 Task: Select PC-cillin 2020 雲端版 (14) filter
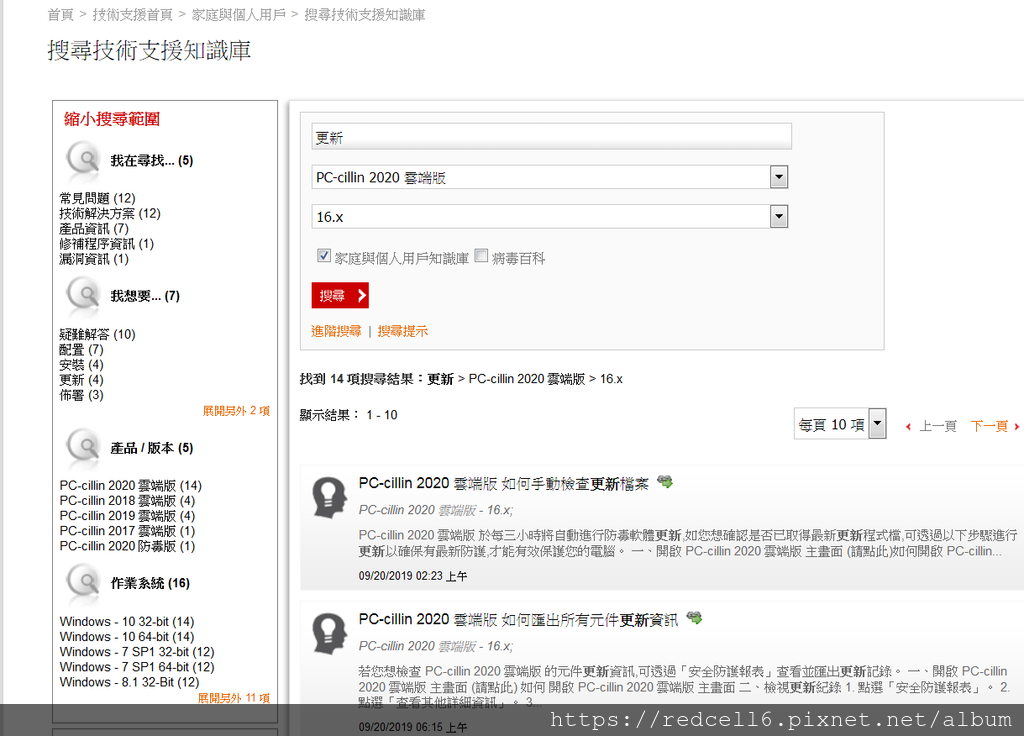pos(131,485)
